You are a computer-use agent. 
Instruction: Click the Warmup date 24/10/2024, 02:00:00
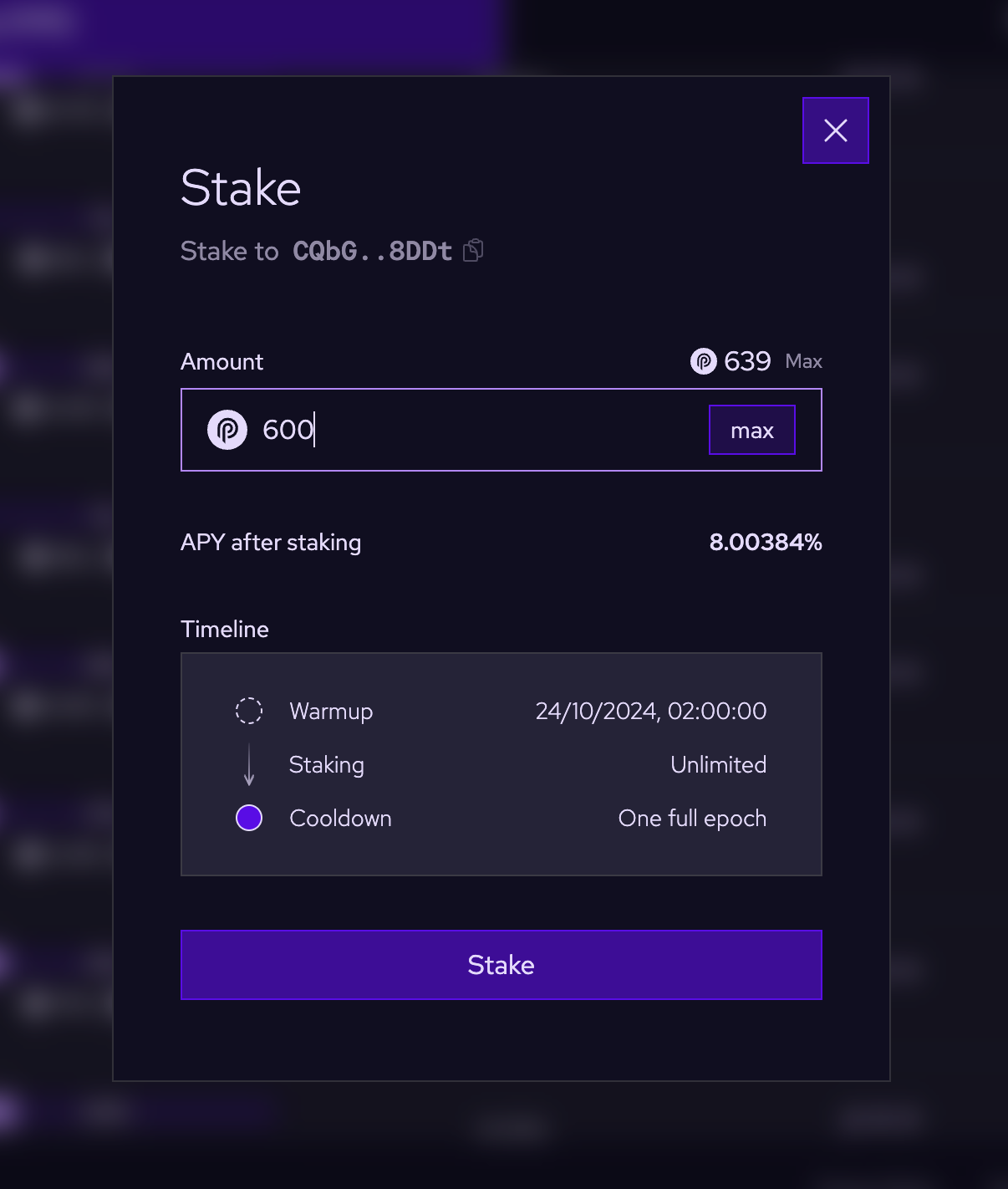click(650, 711)
